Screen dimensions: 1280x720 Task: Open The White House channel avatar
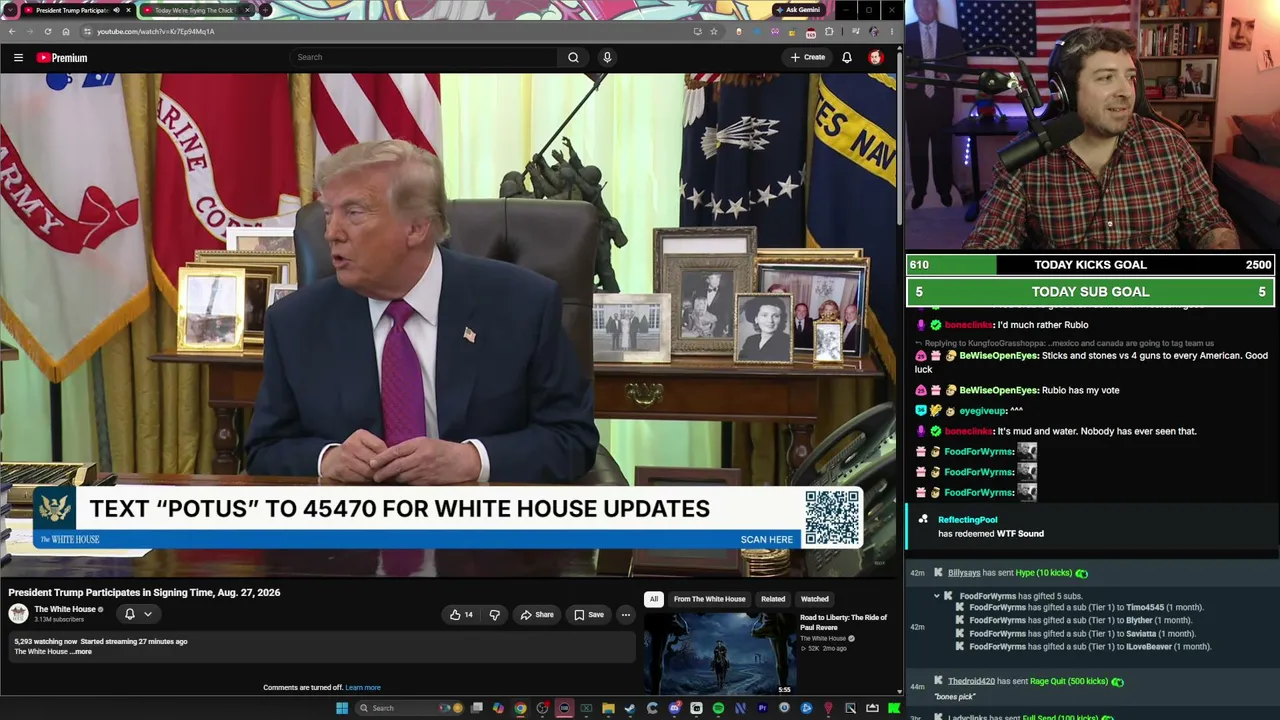18,614
